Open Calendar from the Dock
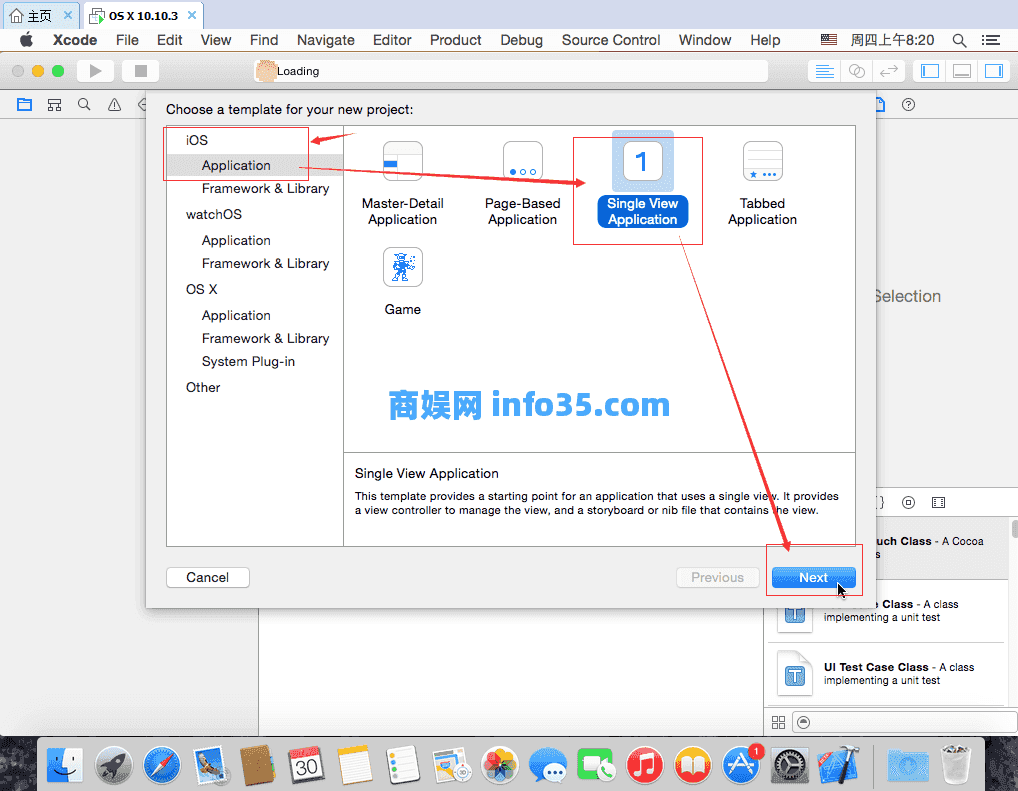The image size is (1018, 791). click(x=306, y=764)
